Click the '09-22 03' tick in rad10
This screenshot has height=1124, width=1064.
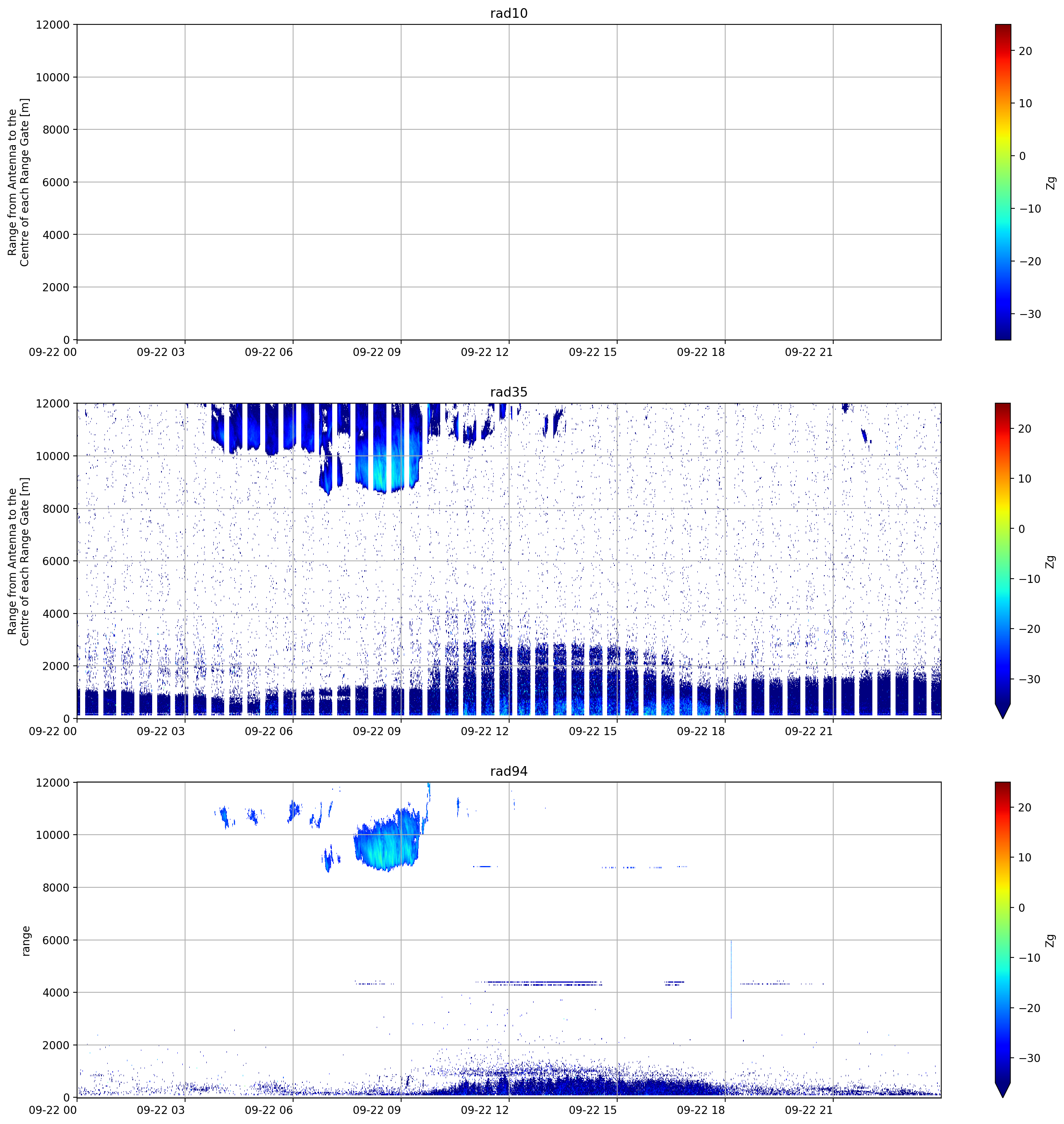click(161, 352)
